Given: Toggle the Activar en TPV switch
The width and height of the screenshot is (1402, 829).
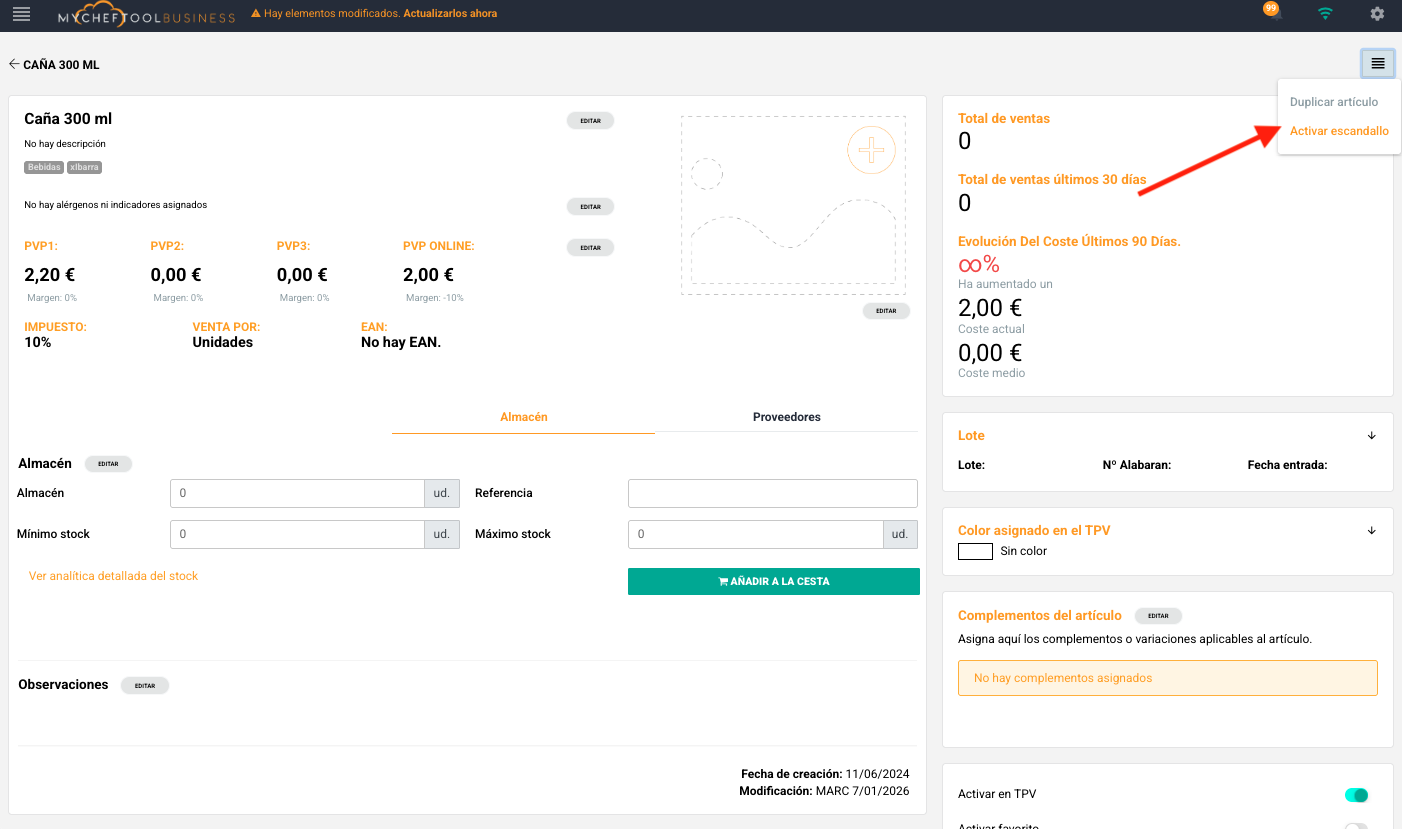Looking at the screenshot, I should (x=1356, y=795).
